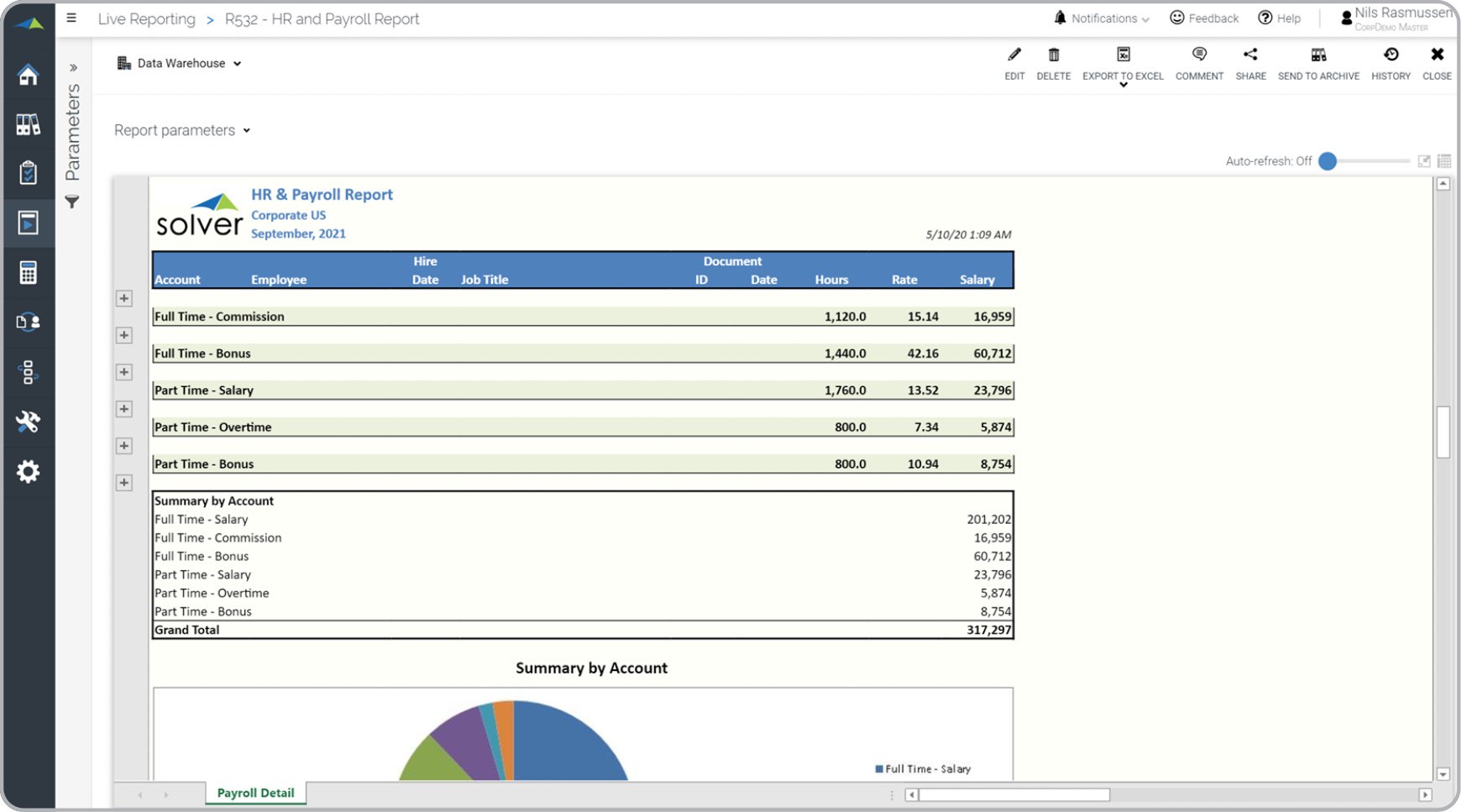Image resolution: width=1461 pixels, height=812 pixels.
Task: Open the Data Warehouse dropdown
Action: (180, 64)
